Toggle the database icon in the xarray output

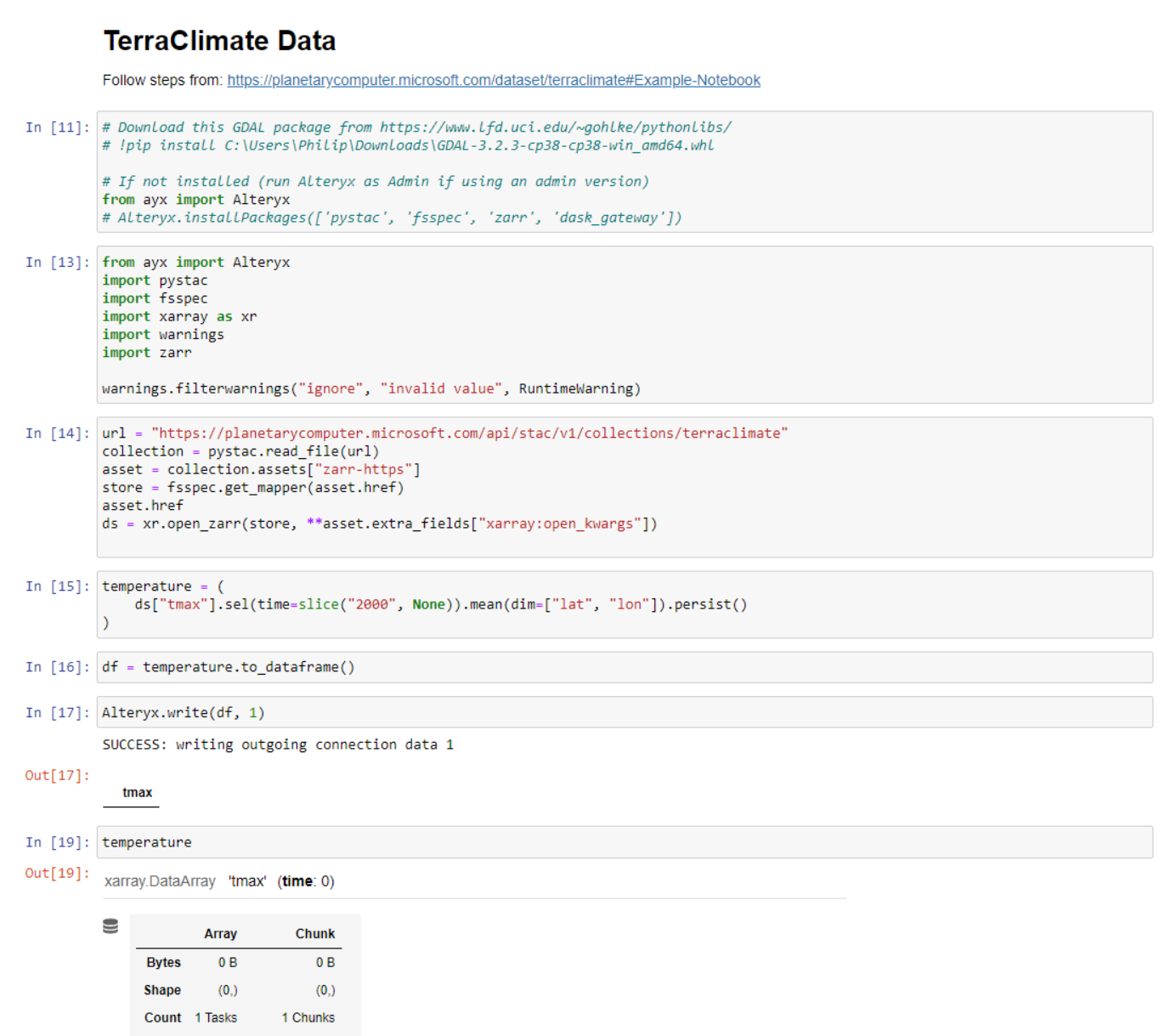(110, 926)
